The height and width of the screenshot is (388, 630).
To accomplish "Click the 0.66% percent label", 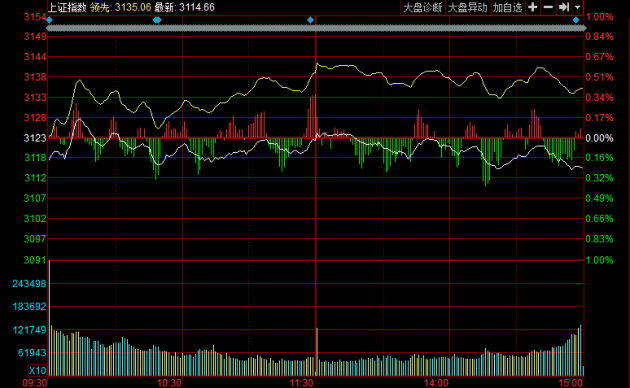I will coord(599,219).
